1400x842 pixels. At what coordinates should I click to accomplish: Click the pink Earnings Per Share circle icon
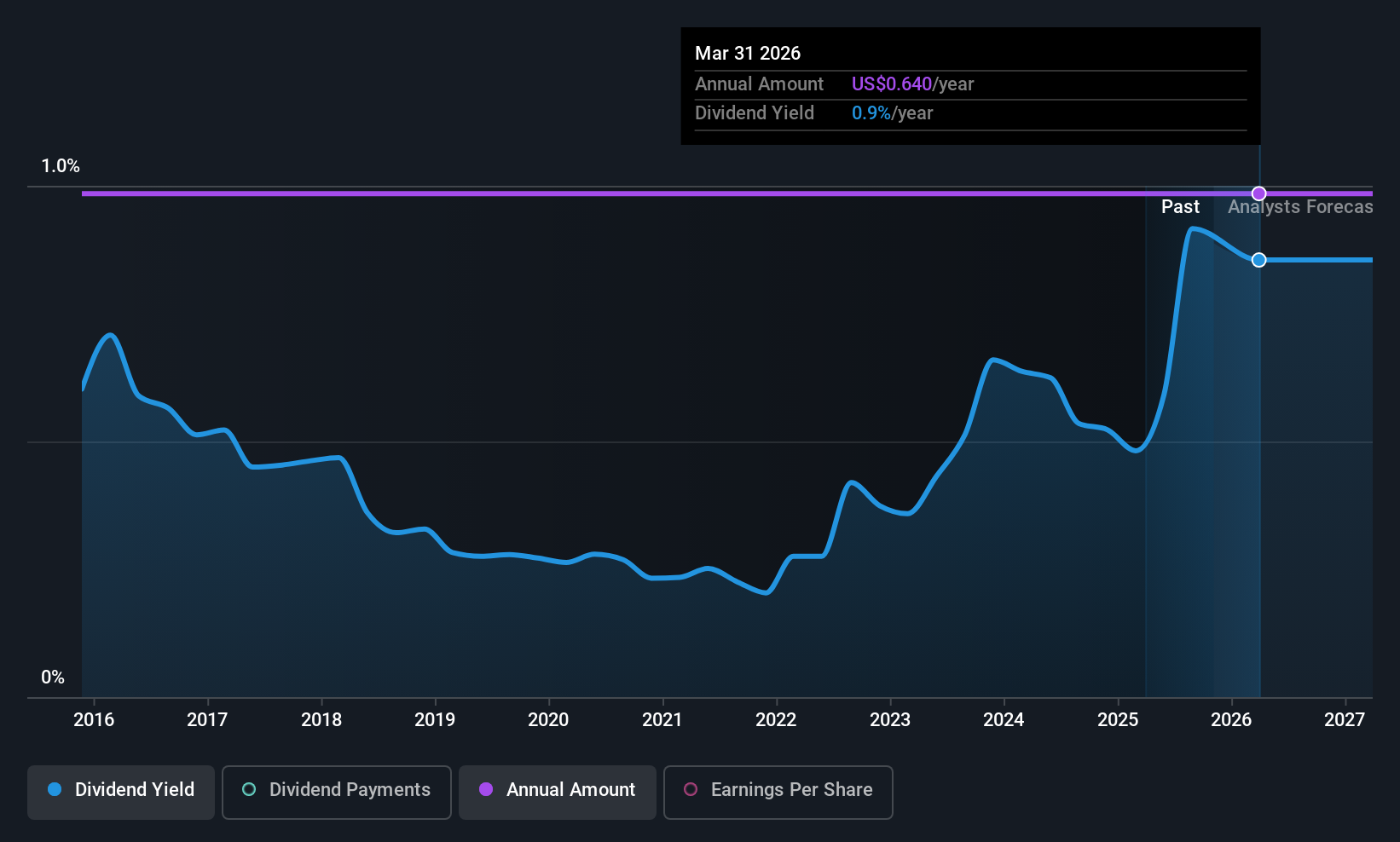click(690, 790)
